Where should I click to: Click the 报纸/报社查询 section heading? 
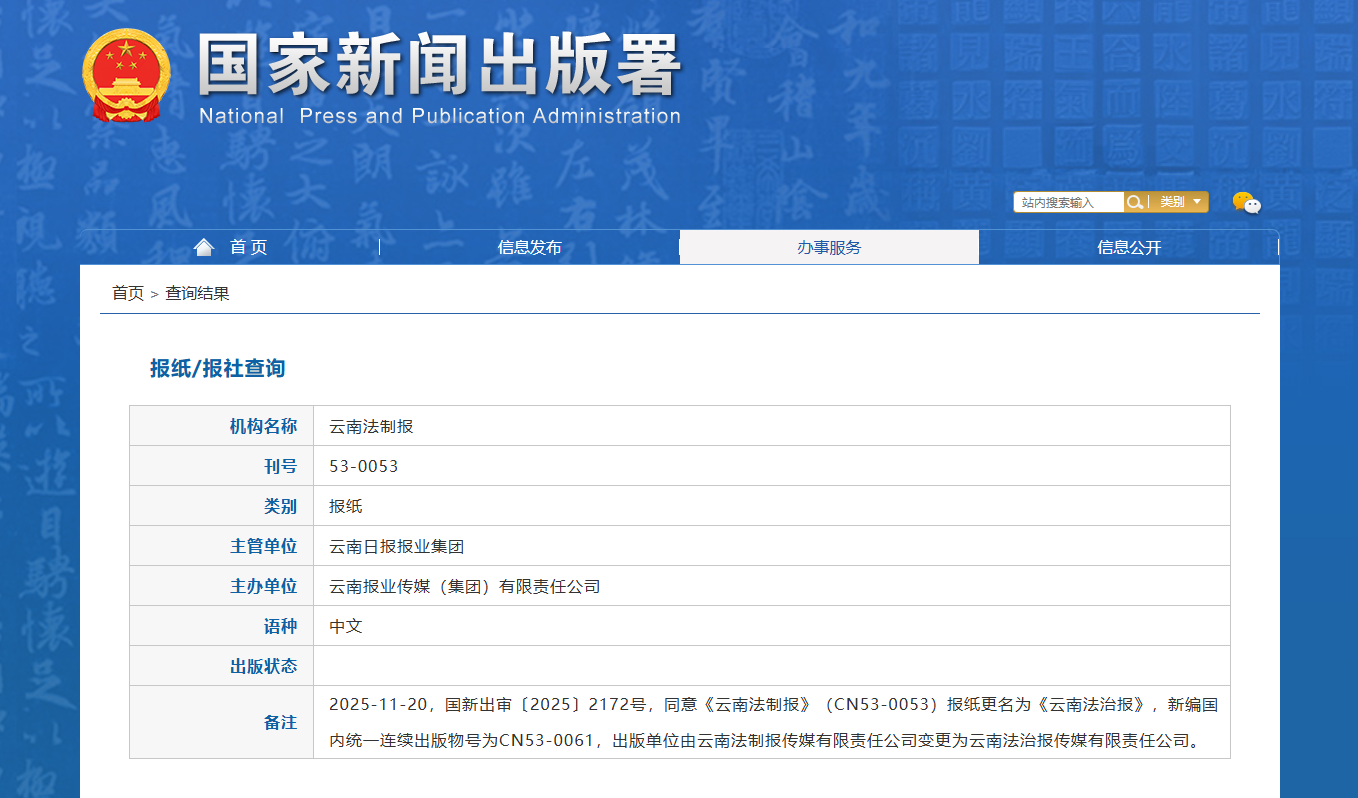(x=217, y=368)
